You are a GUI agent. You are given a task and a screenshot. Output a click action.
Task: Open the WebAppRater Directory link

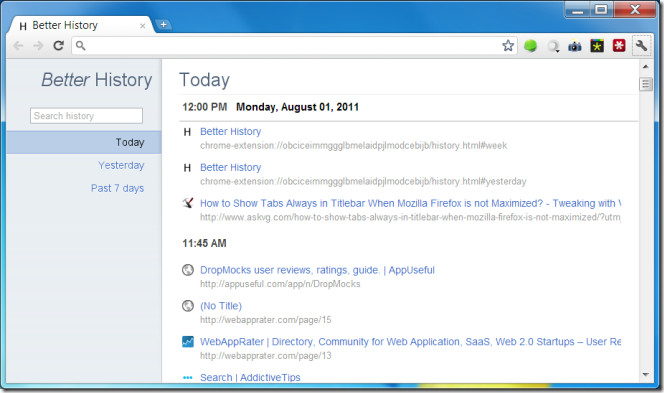(x=410, y=342)
